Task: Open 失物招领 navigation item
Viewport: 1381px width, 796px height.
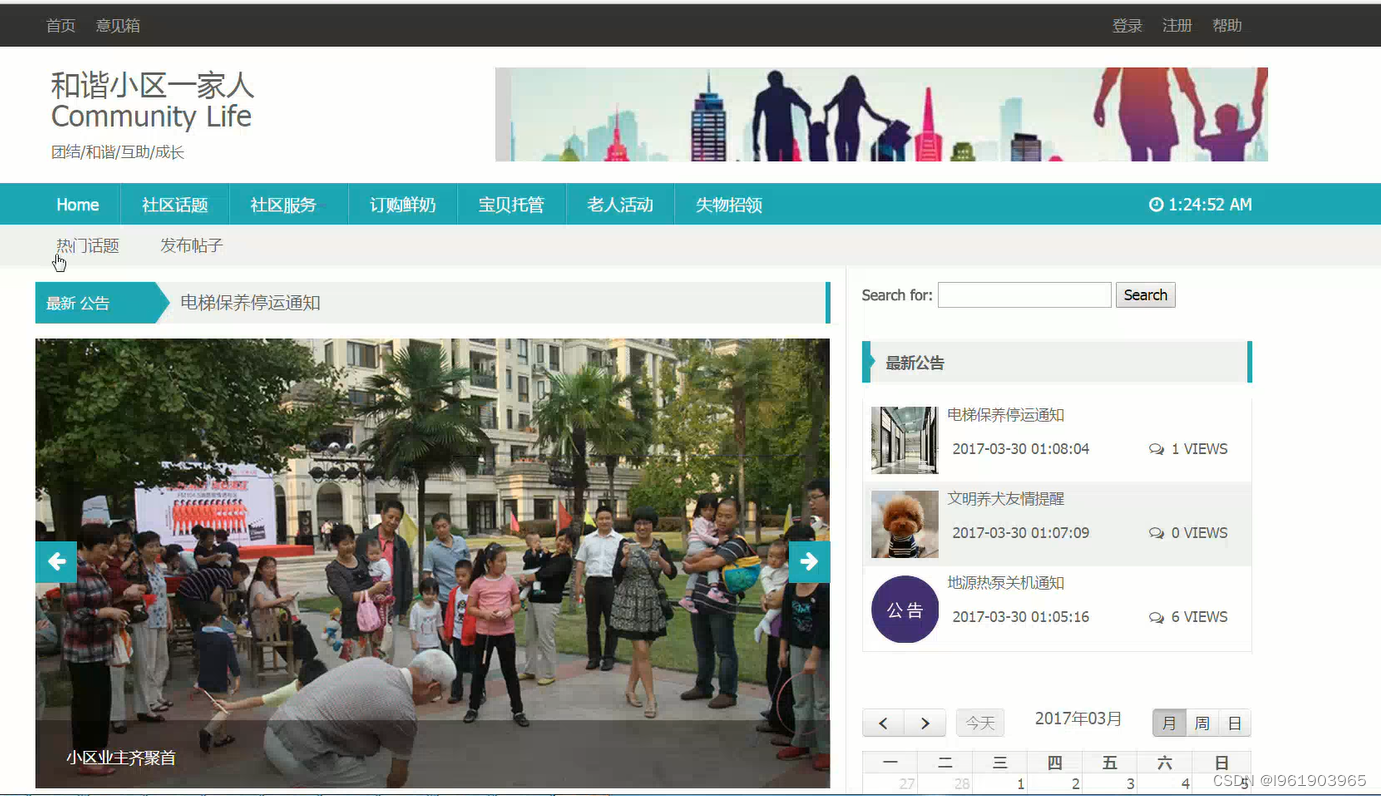Action: point(729,205)
